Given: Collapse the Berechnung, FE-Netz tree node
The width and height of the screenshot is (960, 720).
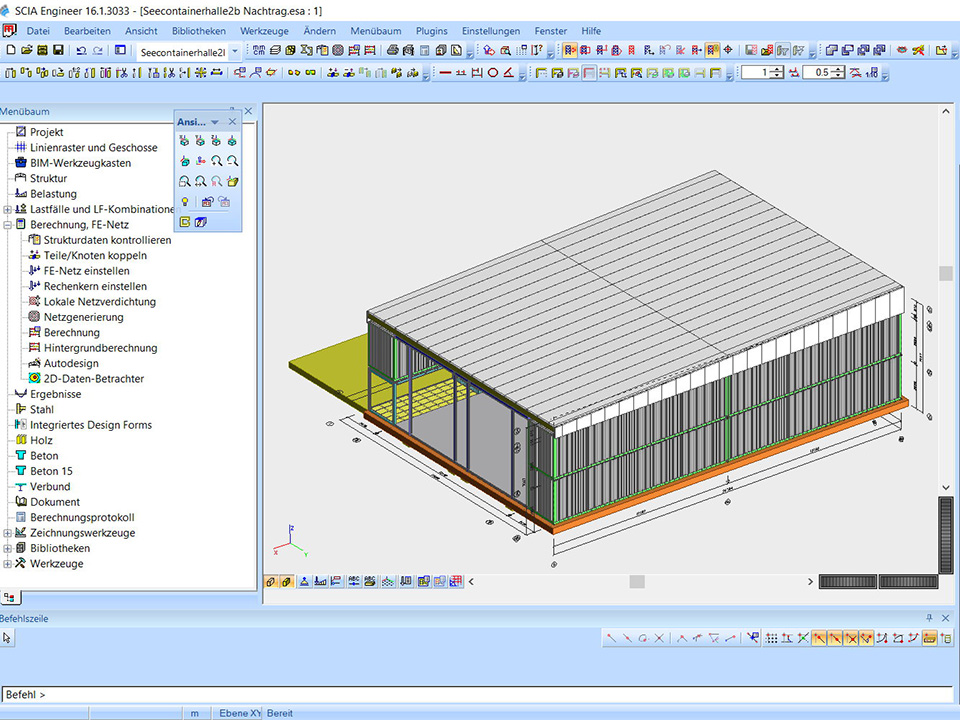Looking at the screenshot, I should (x=8, y=225).
